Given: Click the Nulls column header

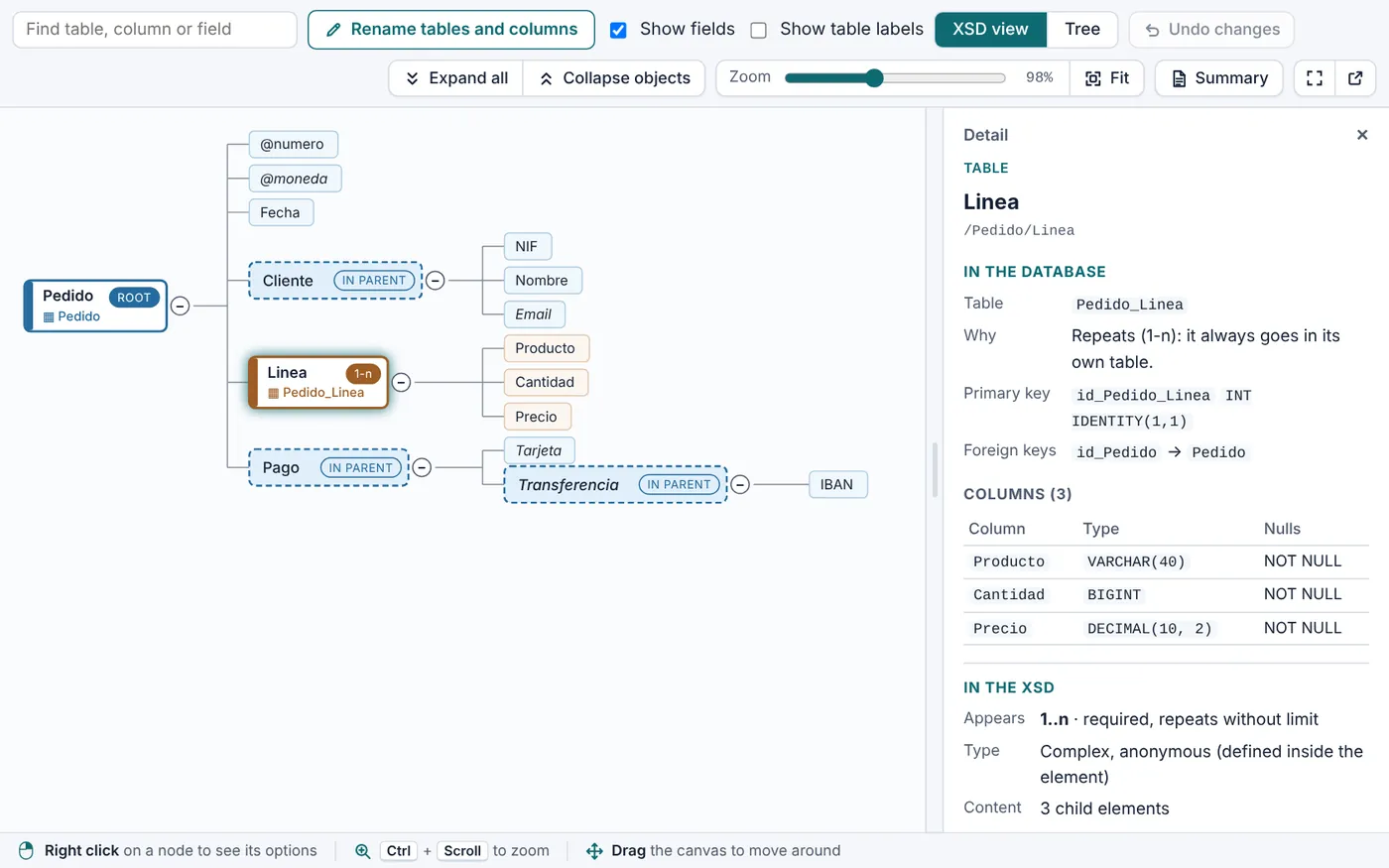Looking at the screenshot, I should pyautogui.click(x=1282, y=529).
